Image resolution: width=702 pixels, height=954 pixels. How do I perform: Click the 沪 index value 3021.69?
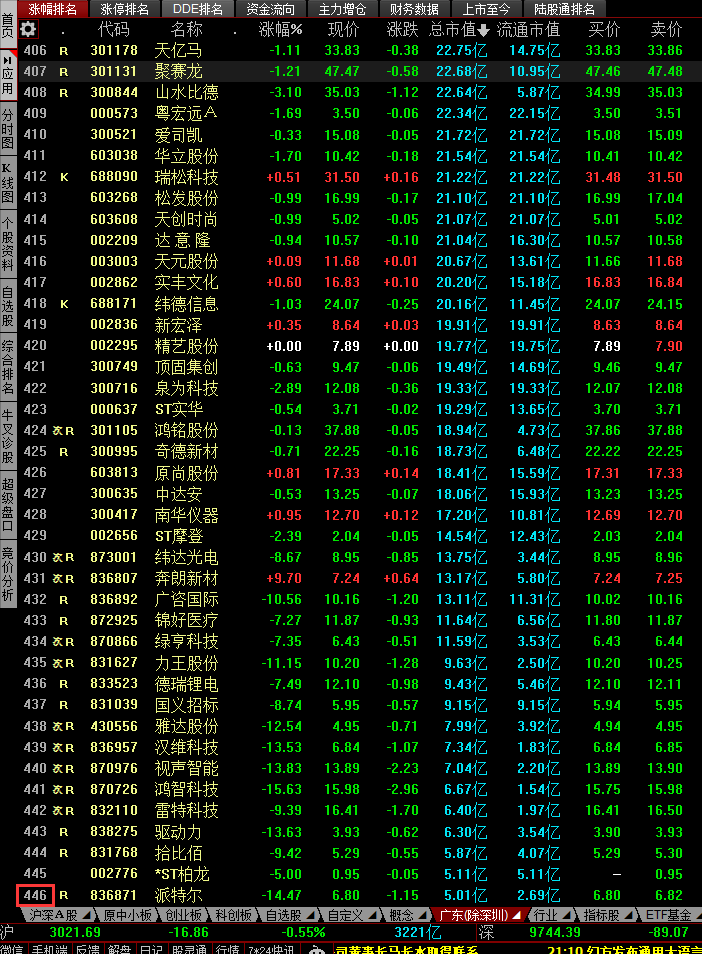click(x=75, y=932)
